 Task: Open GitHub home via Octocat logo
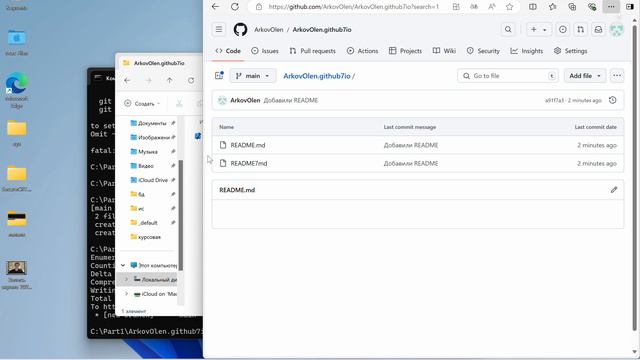(240, 29)
